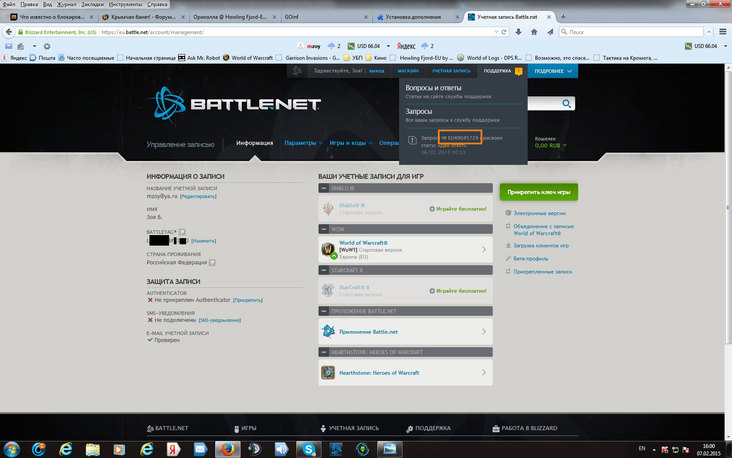This screenshot has height=458, width=732.
Task: Open the ПОДРОБНЕЕ dropdown
Action: [553, 71]
